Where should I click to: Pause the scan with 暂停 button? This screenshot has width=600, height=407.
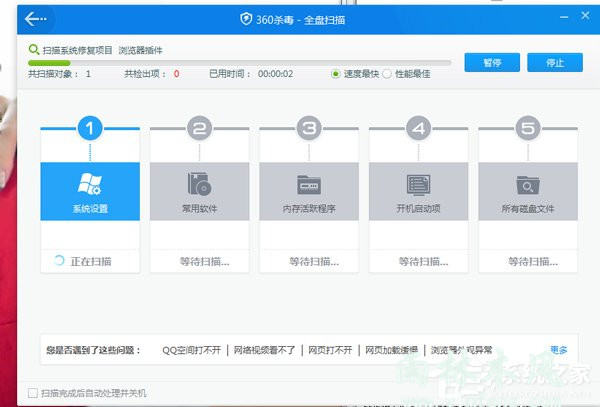coord(492,62)
